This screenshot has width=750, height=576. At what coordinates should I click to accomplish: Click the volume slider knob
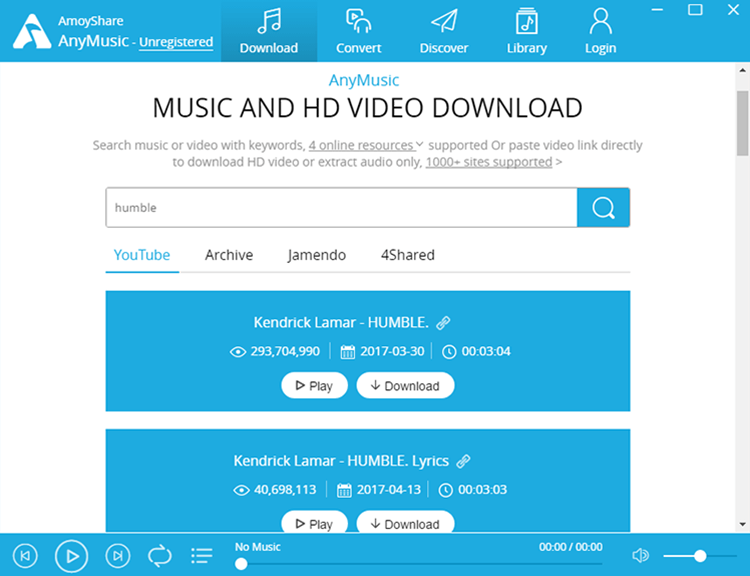700,556
